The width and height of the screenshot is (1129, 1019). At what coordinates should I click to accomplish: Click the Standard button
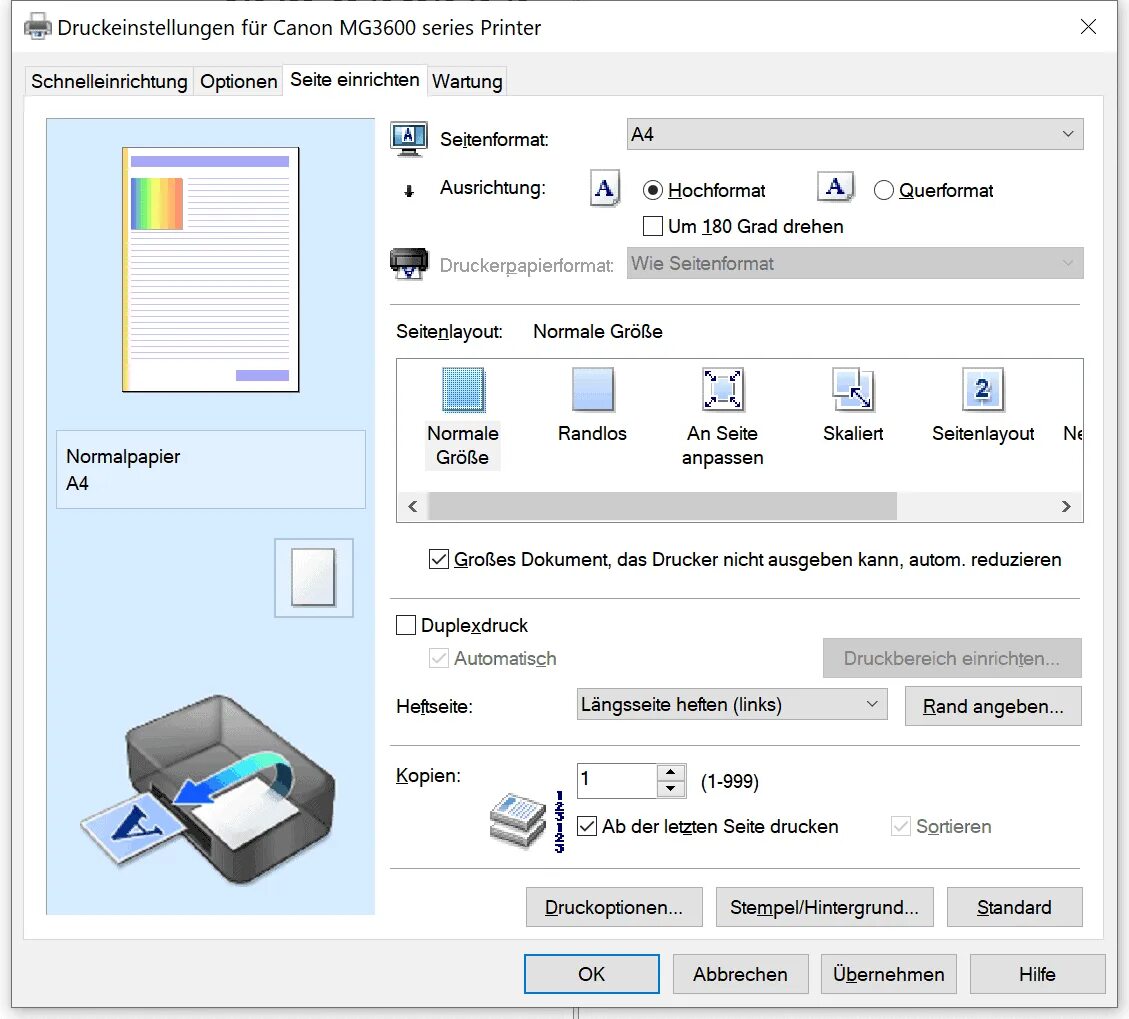tap(1015, 907)
